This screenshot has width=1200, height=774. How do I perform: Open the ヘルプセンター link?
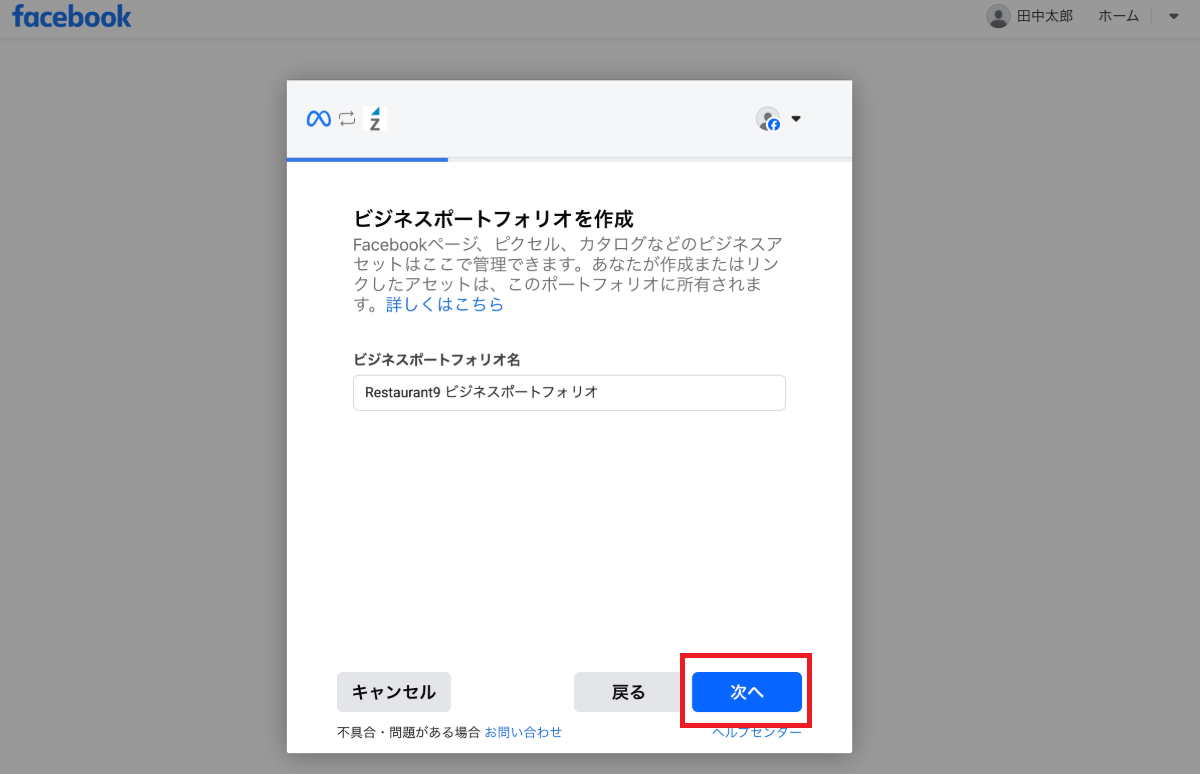pyautogui.click(x=757, y=733)
